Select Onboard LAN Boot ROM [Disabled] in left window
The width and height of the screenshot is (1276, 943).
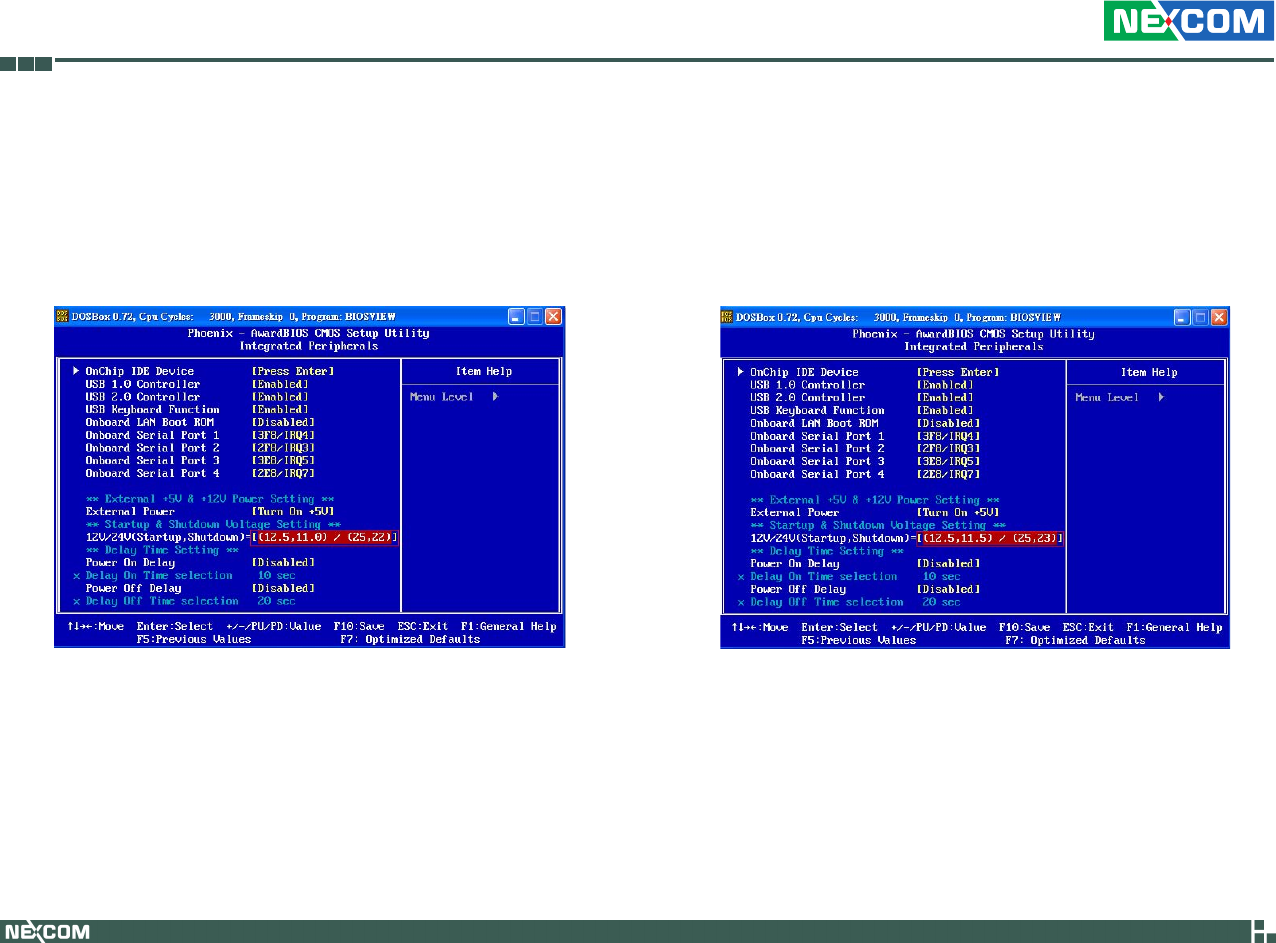282,423
